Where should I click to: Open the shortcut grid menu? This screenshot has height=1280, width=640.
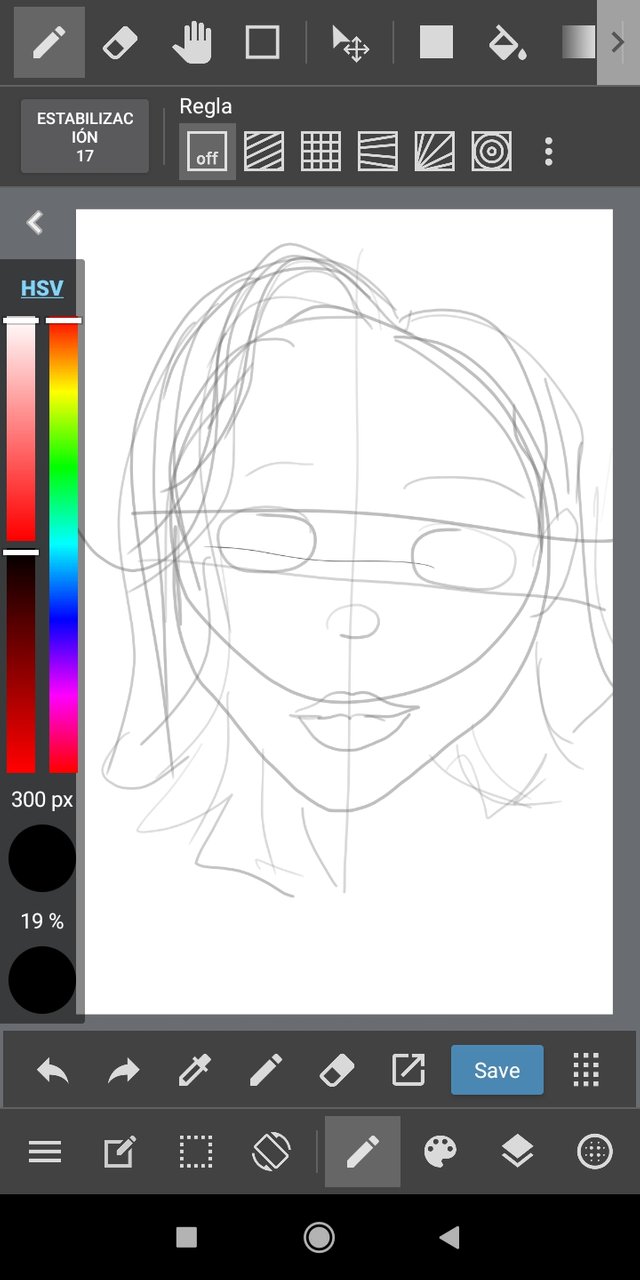(586, 1070)
